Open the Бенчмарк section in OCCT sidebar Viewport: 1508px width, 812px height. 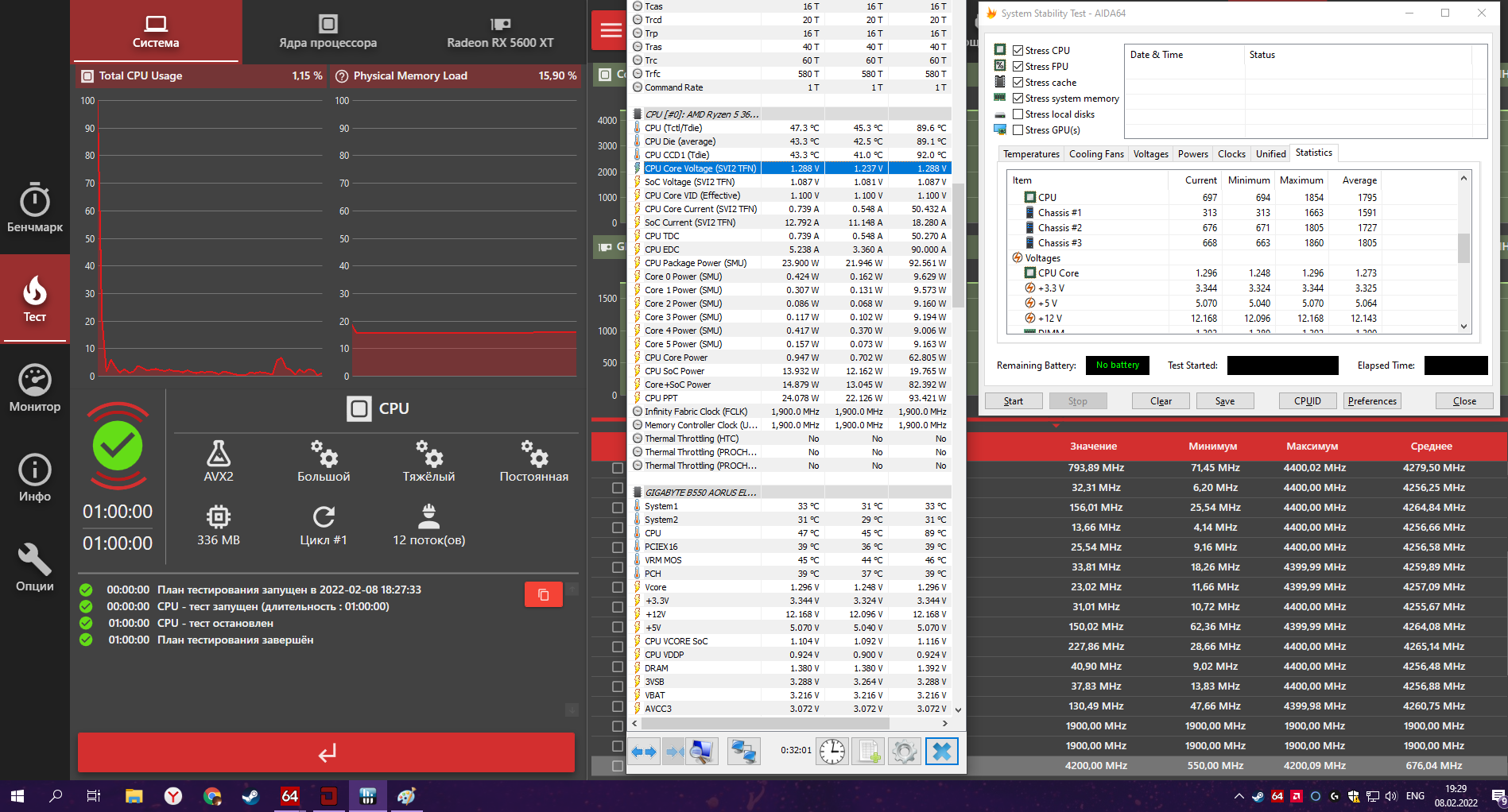pyautogui.click(x=35, y=208)
